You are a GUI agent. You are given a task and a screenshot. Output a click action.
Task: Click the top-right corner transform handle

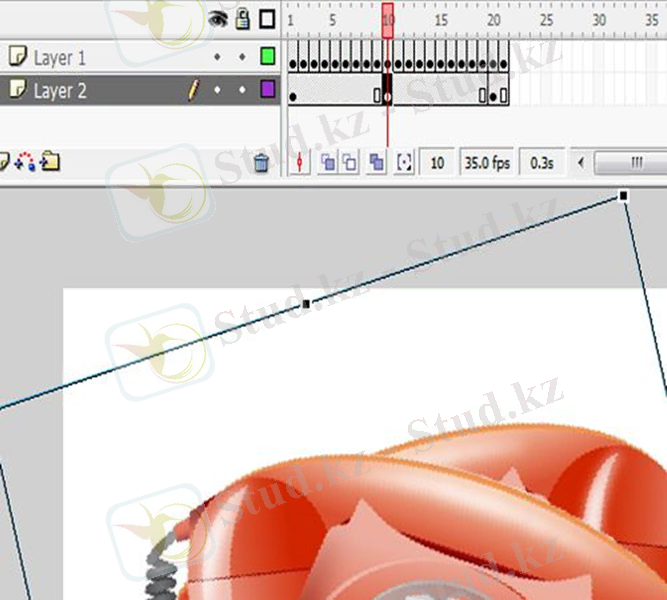(x=623, y=196)
